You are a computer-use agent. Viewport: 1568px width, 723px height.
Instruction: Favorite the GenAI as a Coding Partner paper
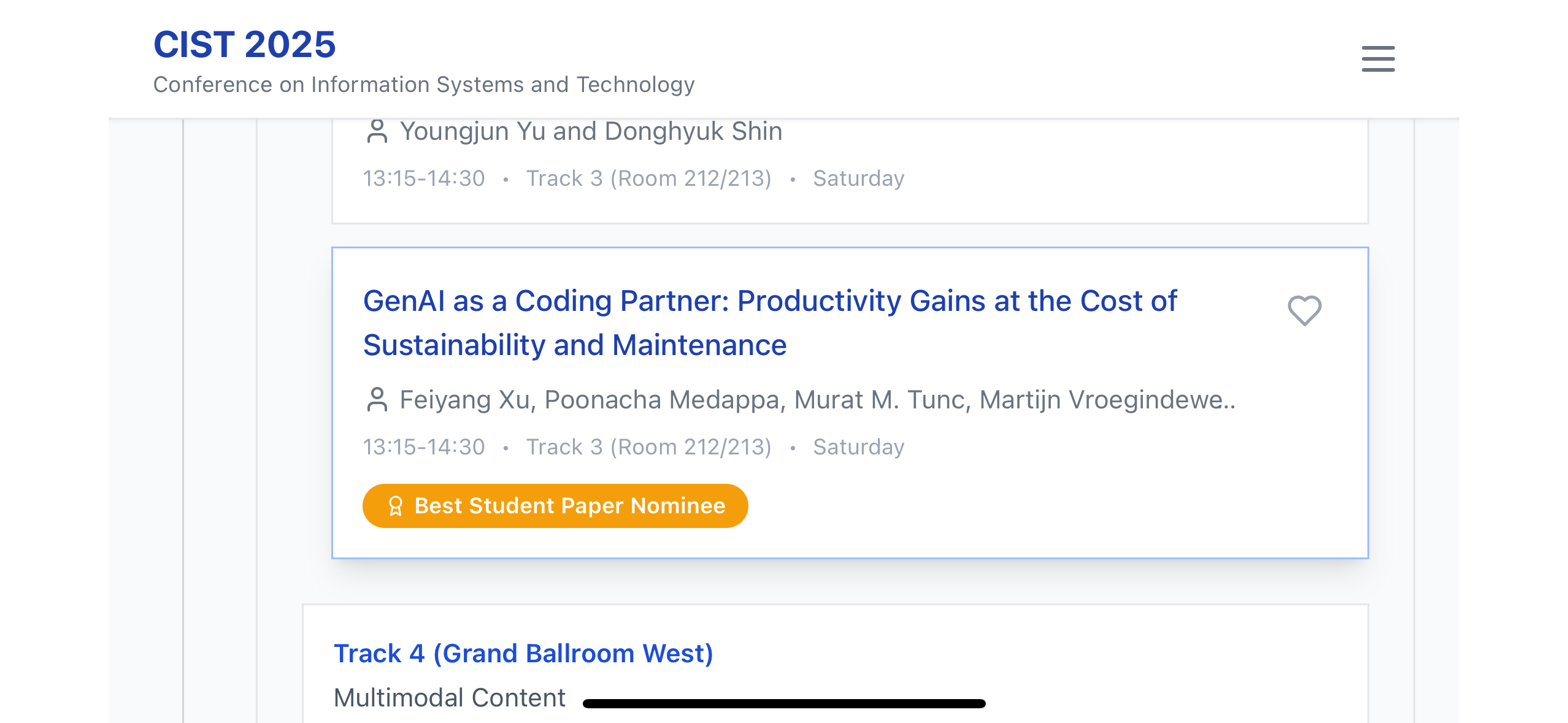(1304, 310)
